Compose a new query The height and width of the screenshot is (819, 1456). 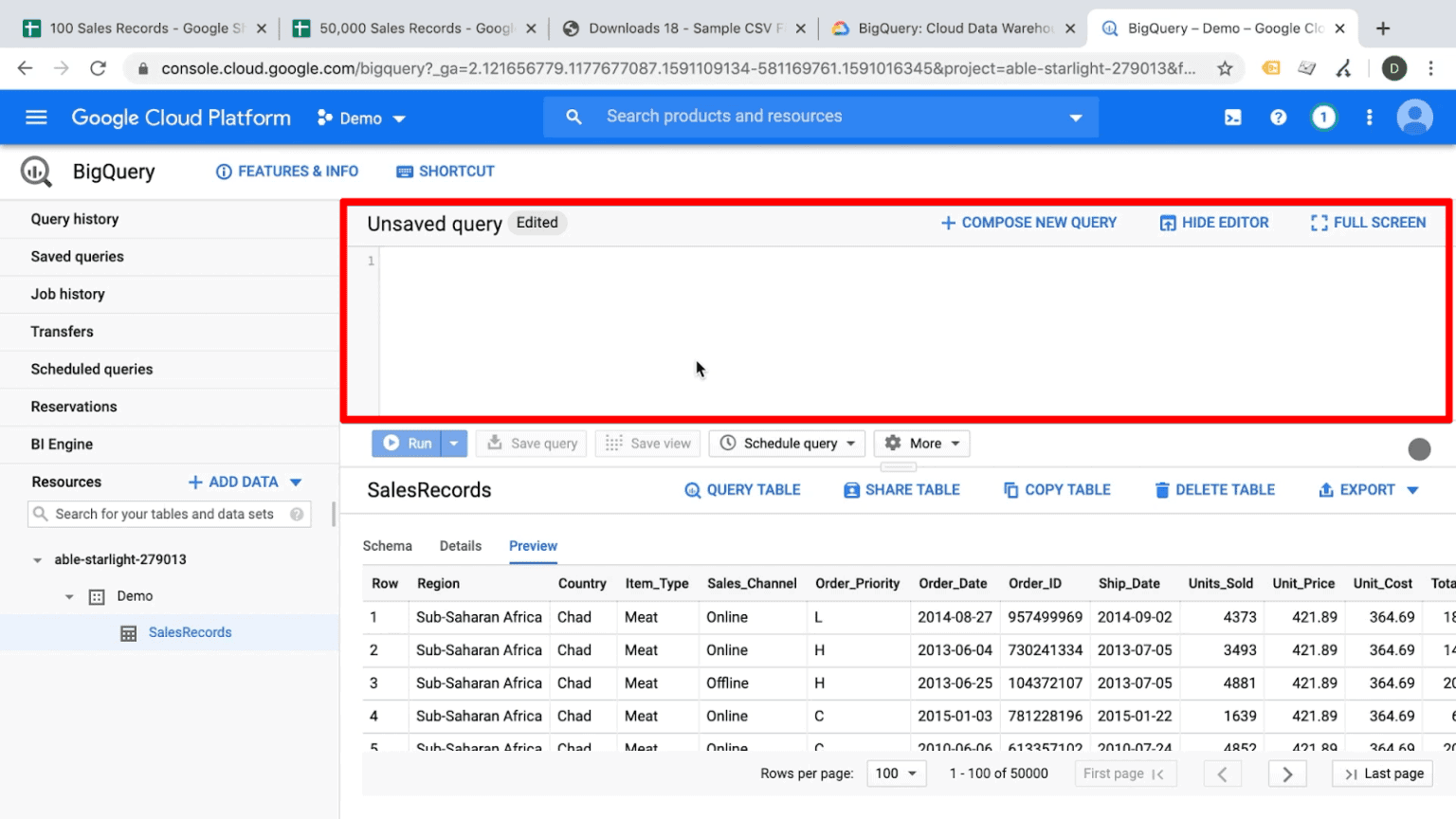click(1028, 222)
